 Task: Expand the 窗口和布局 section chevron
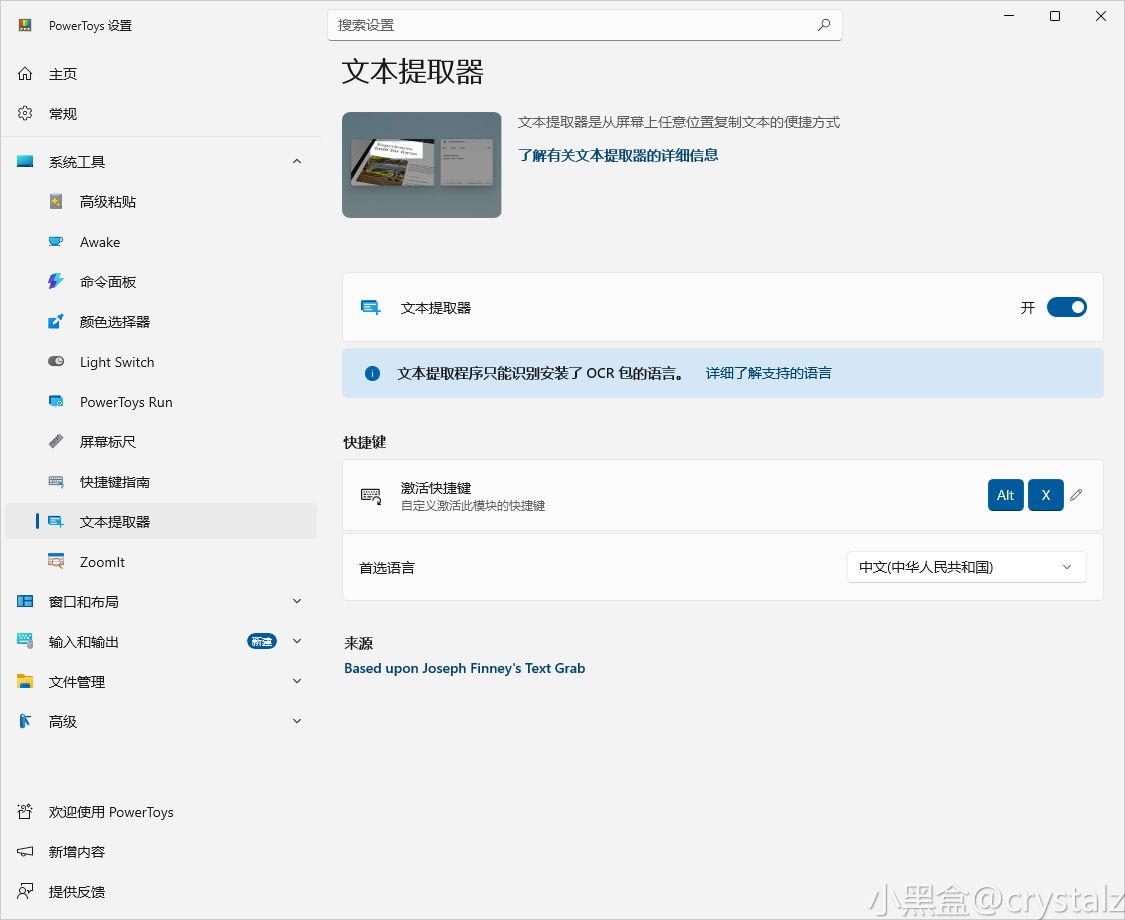297,601
